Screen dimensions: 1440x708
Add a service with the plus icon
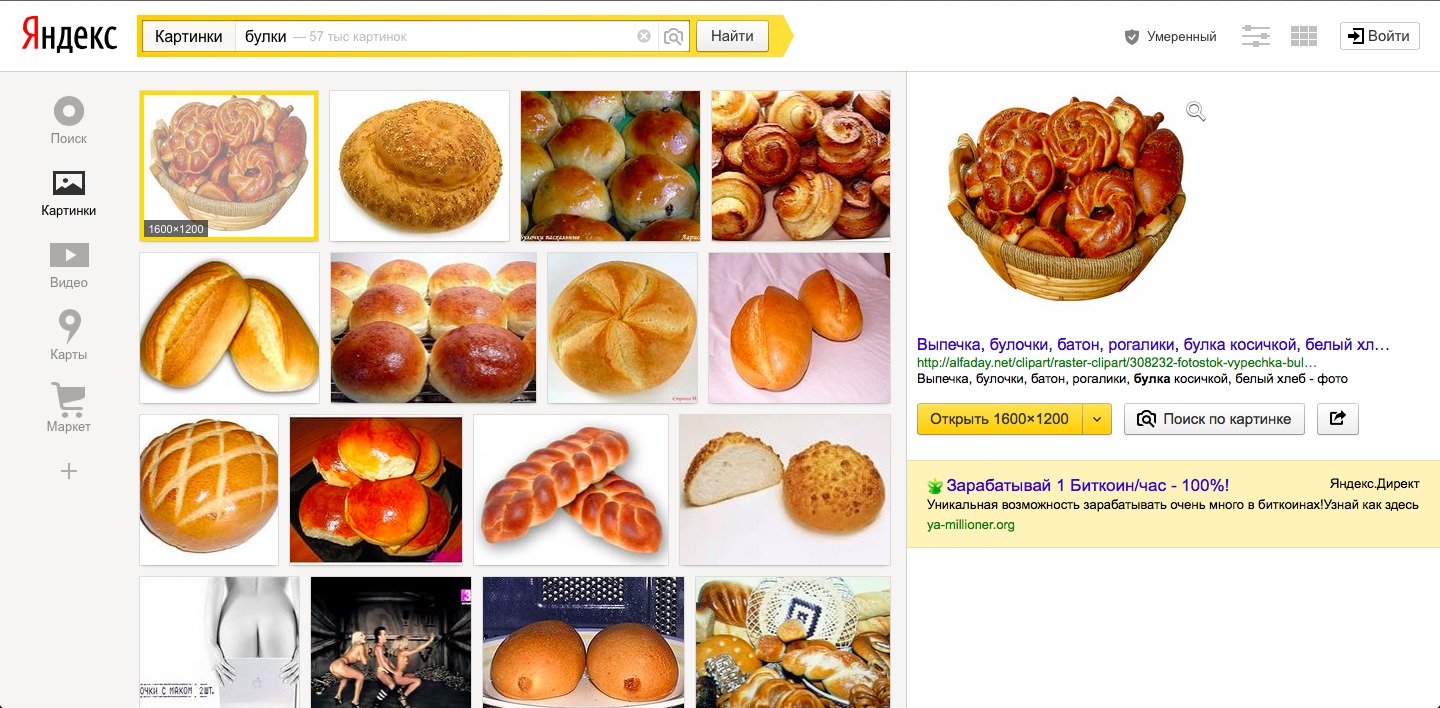tap(69, 471)
